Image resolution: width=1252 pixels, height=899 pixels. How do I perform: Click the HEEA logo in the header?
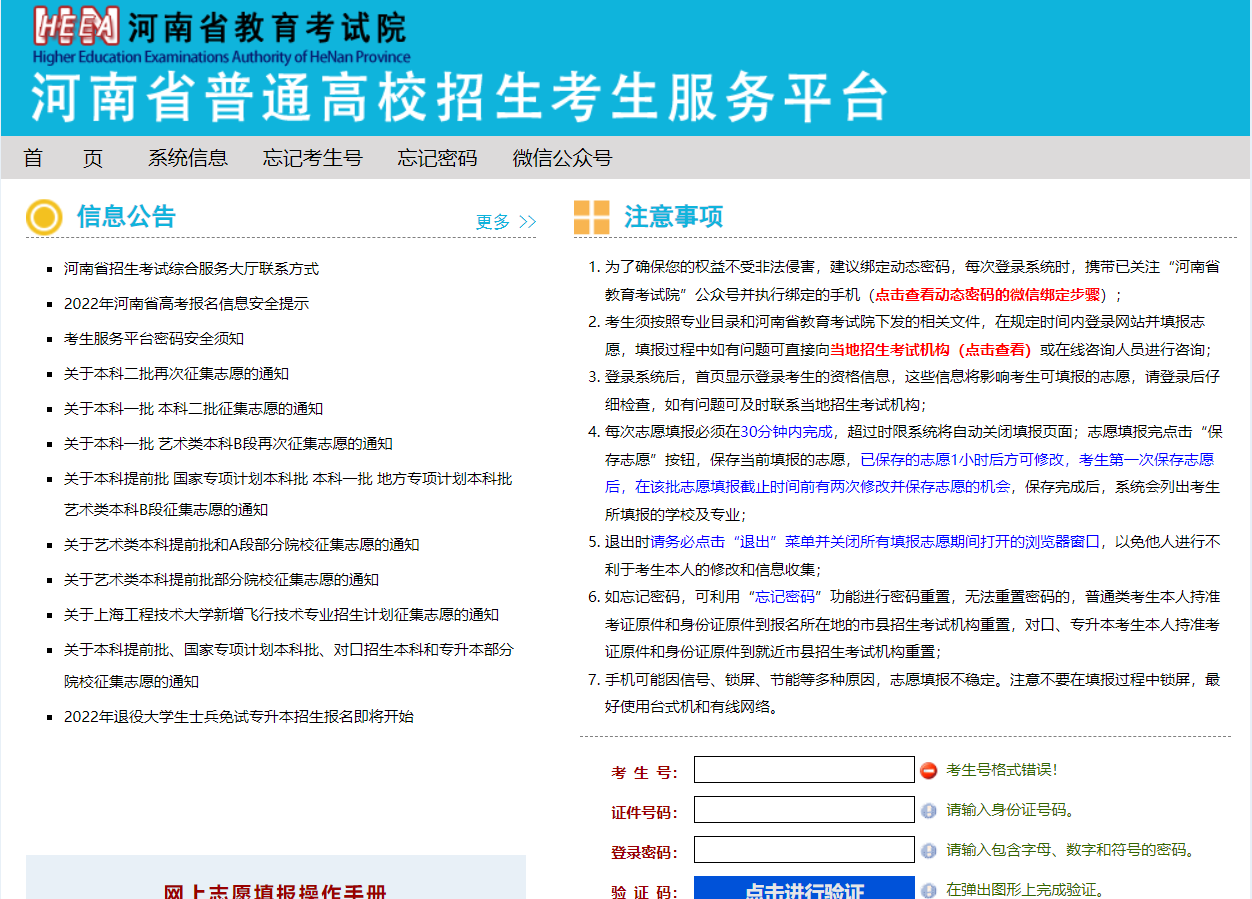click(x=77, y=26)
